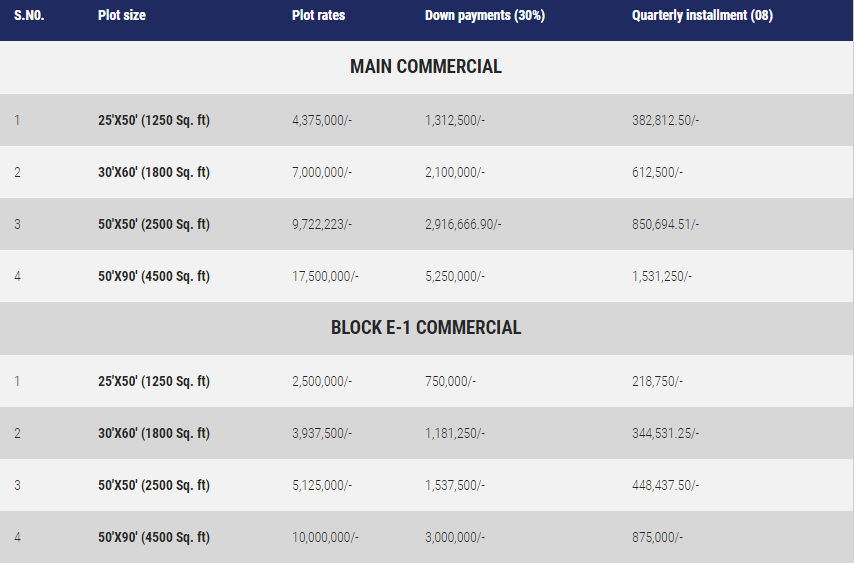Click the "Plot size" column header

point(122,16)
